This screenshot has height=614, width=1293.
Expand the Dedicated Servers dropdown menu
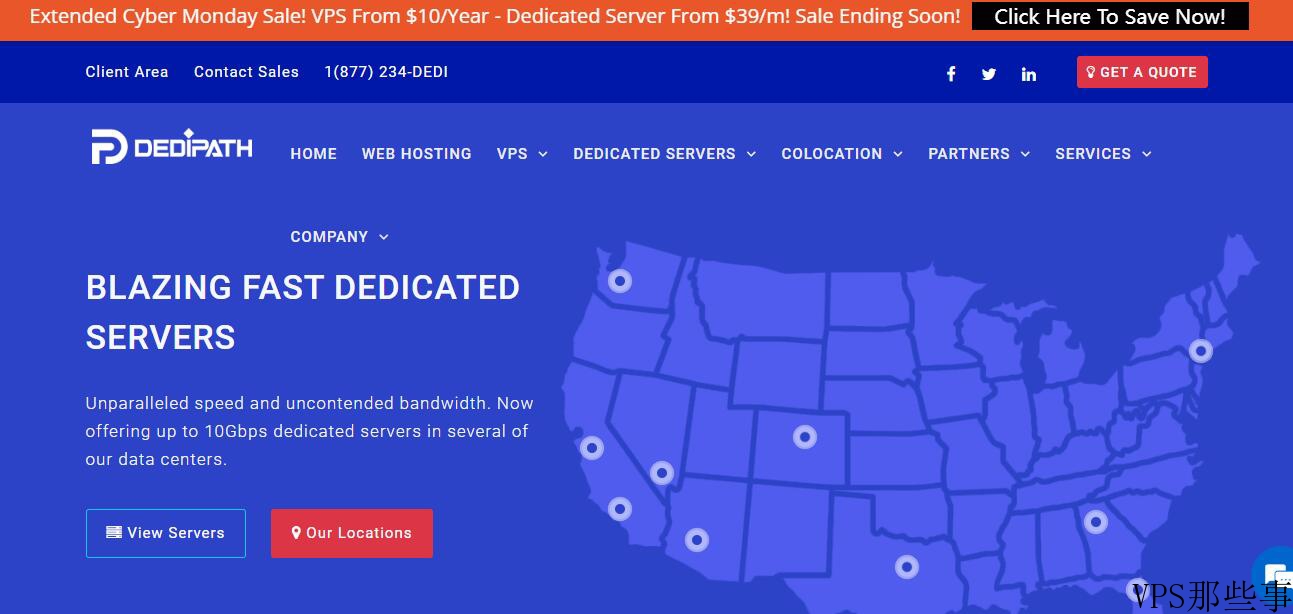(665, 154)
